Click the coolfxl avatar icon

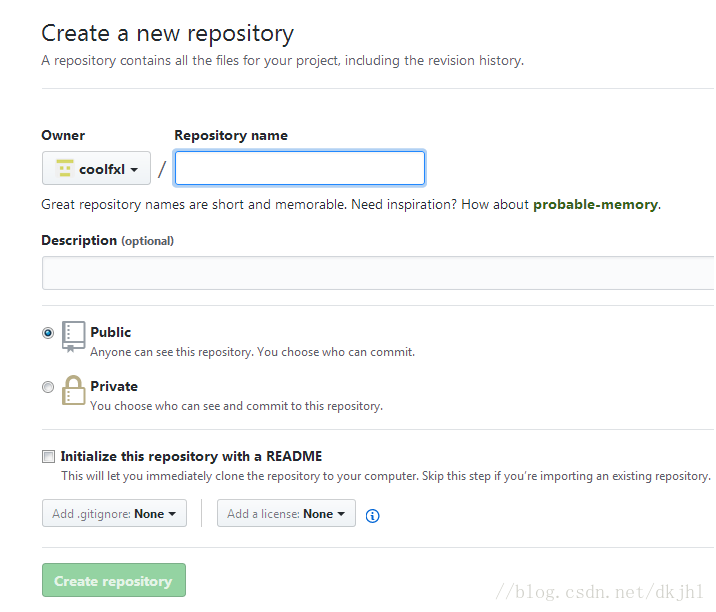coord(64,169)
